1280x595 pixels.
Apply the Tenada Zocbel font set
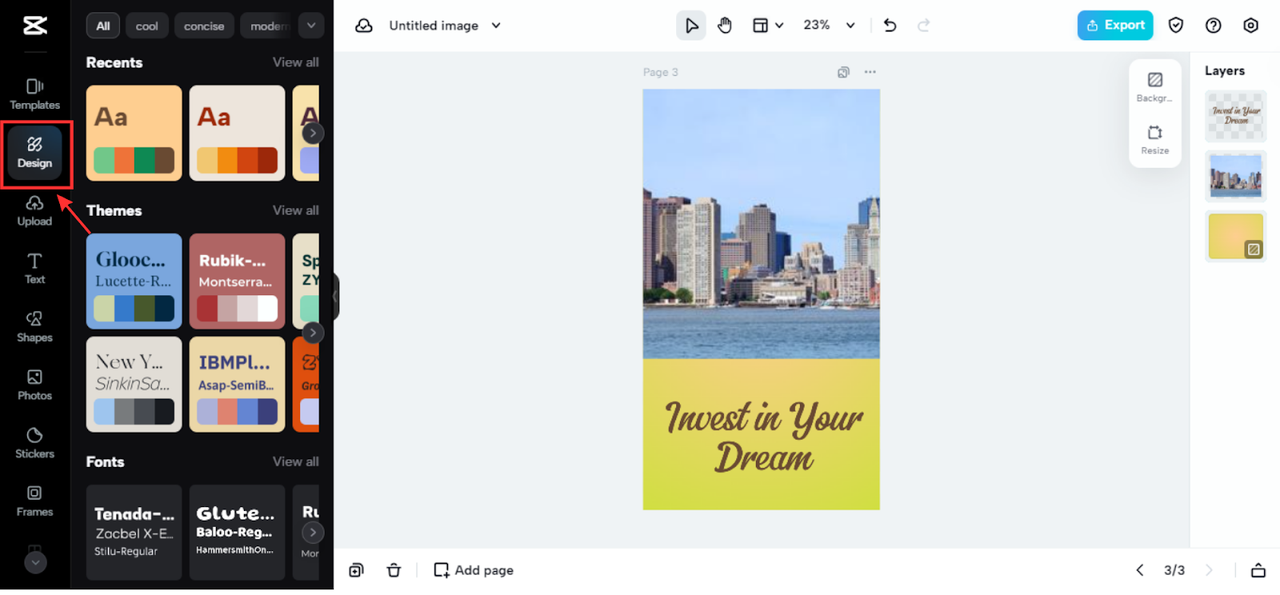[134, 532]
